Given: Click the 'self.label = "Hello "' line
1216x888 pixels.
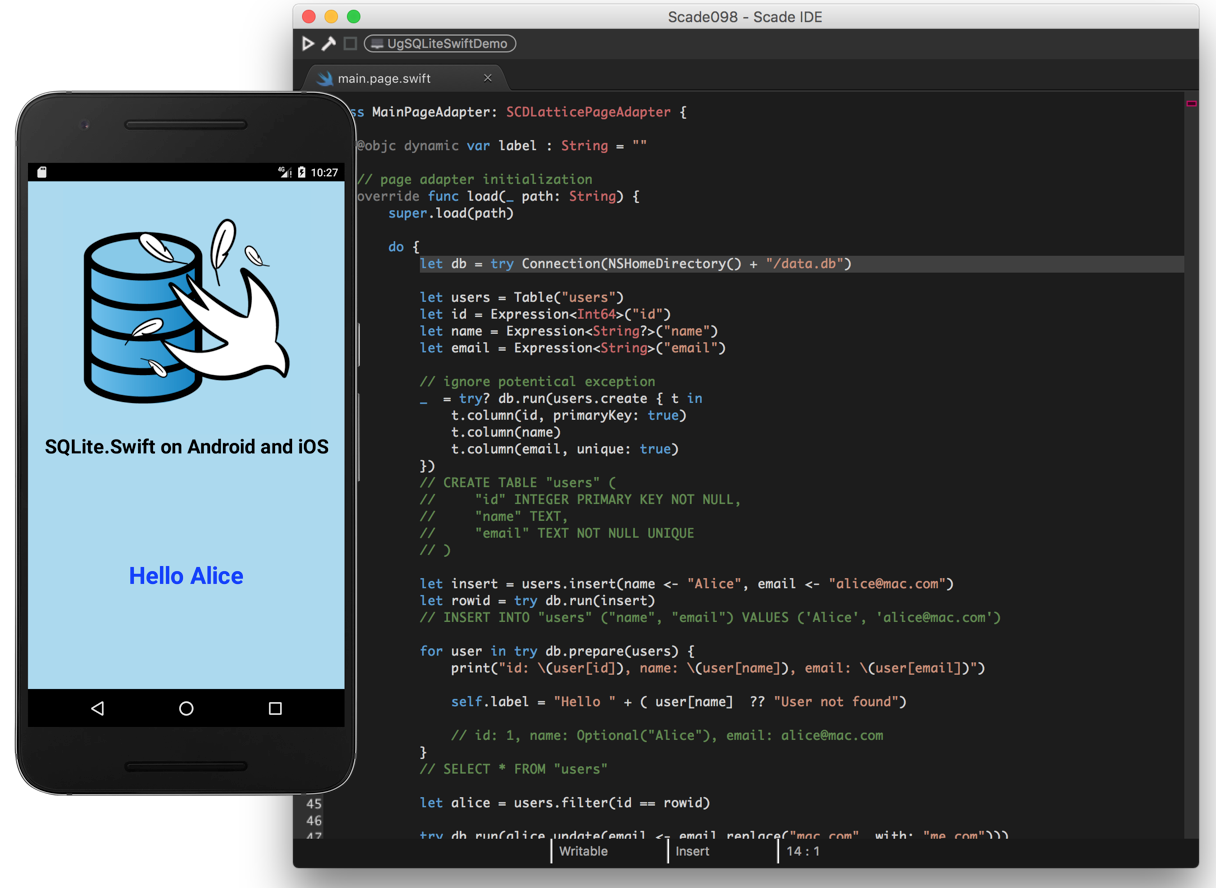Looking at the screenshot, I should click(x=679, y=701).
